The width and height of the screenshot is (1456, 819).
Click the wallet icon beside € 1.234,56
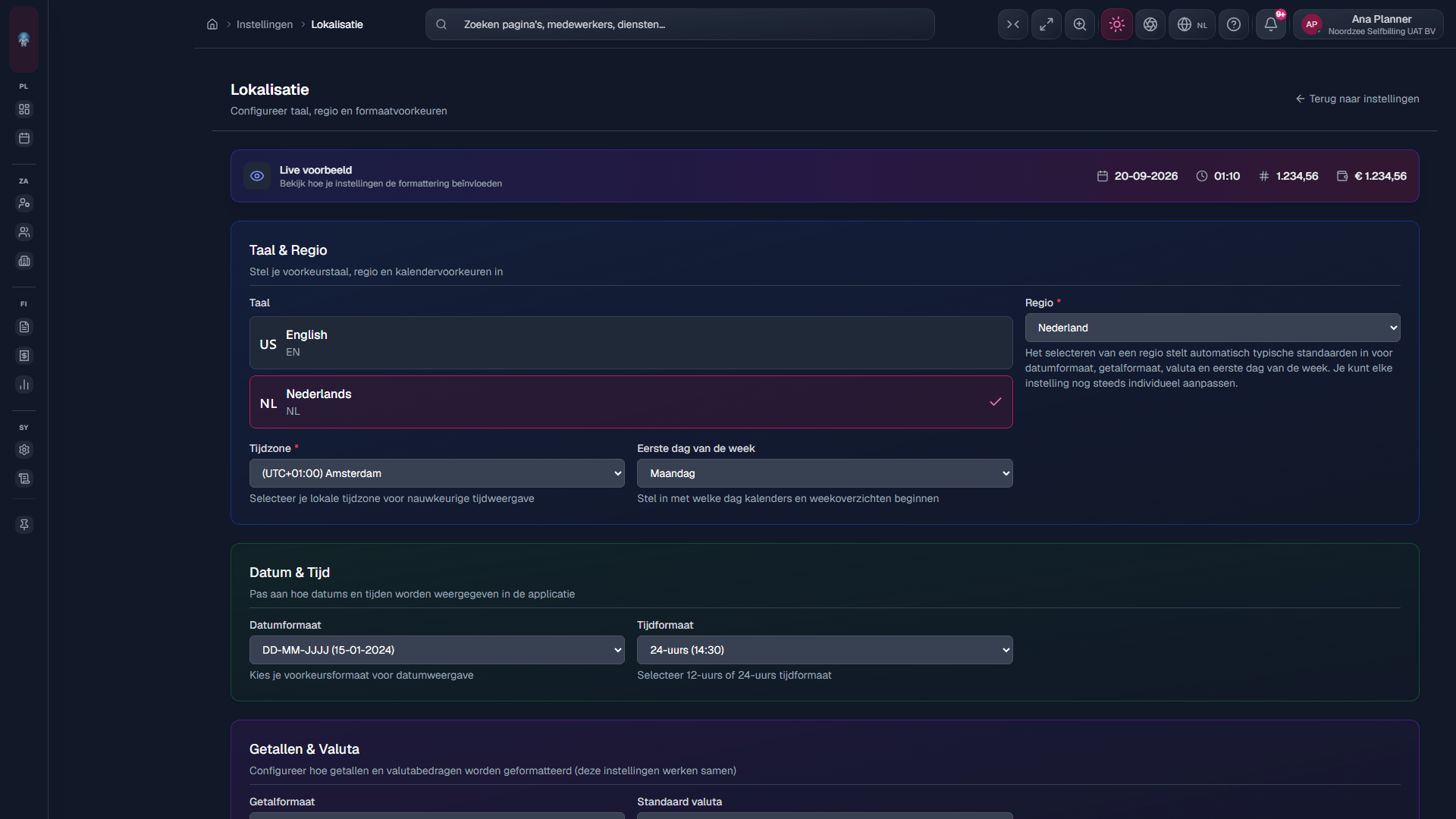pyautogui.click(x=1342, y=176)
